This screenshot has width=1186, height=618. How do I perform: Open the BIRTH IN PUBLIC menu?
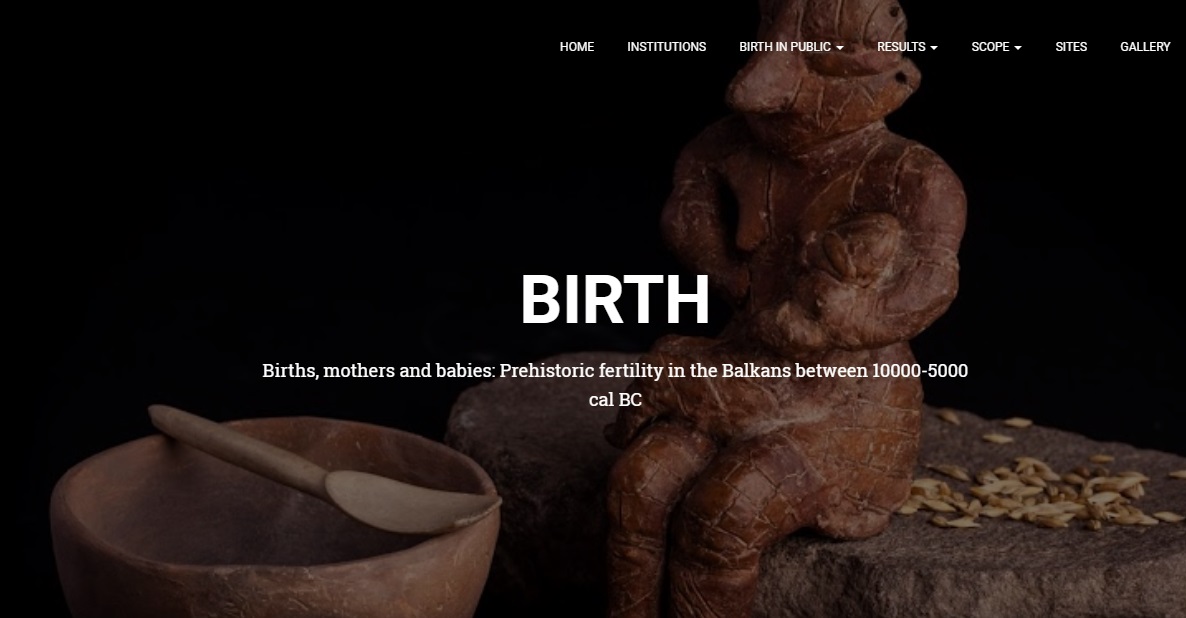791,47
